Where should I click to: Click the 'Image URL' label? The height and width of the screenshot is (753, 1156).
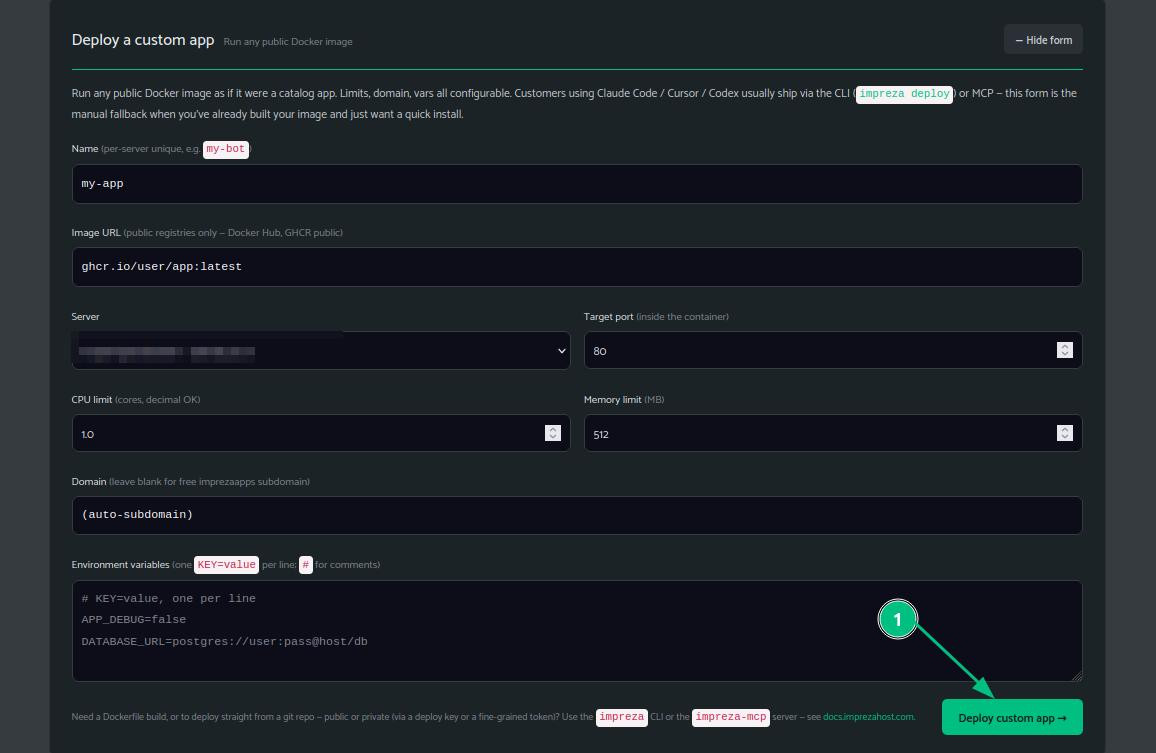click(96, 233)
